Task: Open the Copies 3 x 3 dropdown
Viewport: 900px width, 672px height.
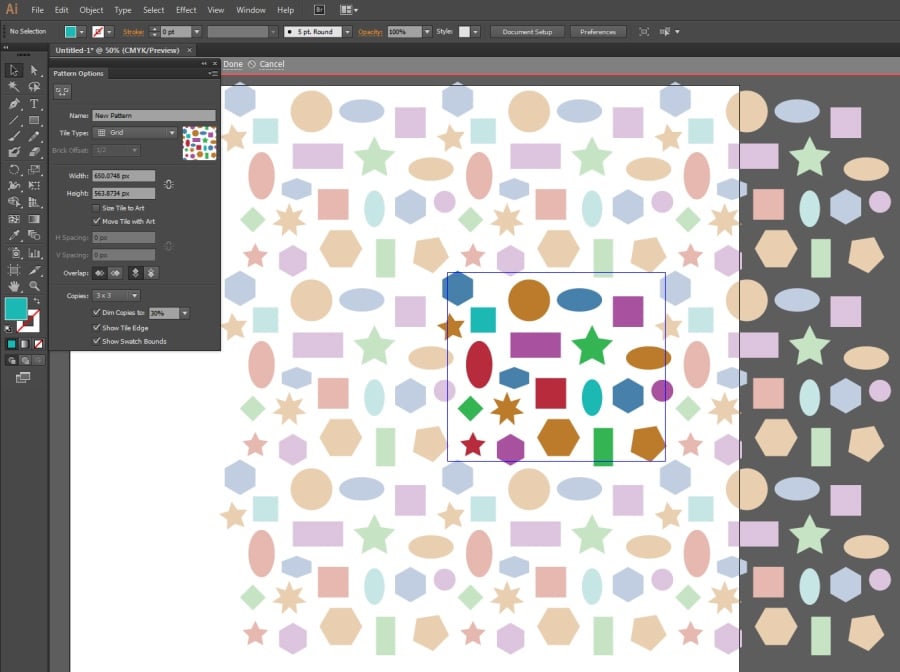Action: (116, 296)
